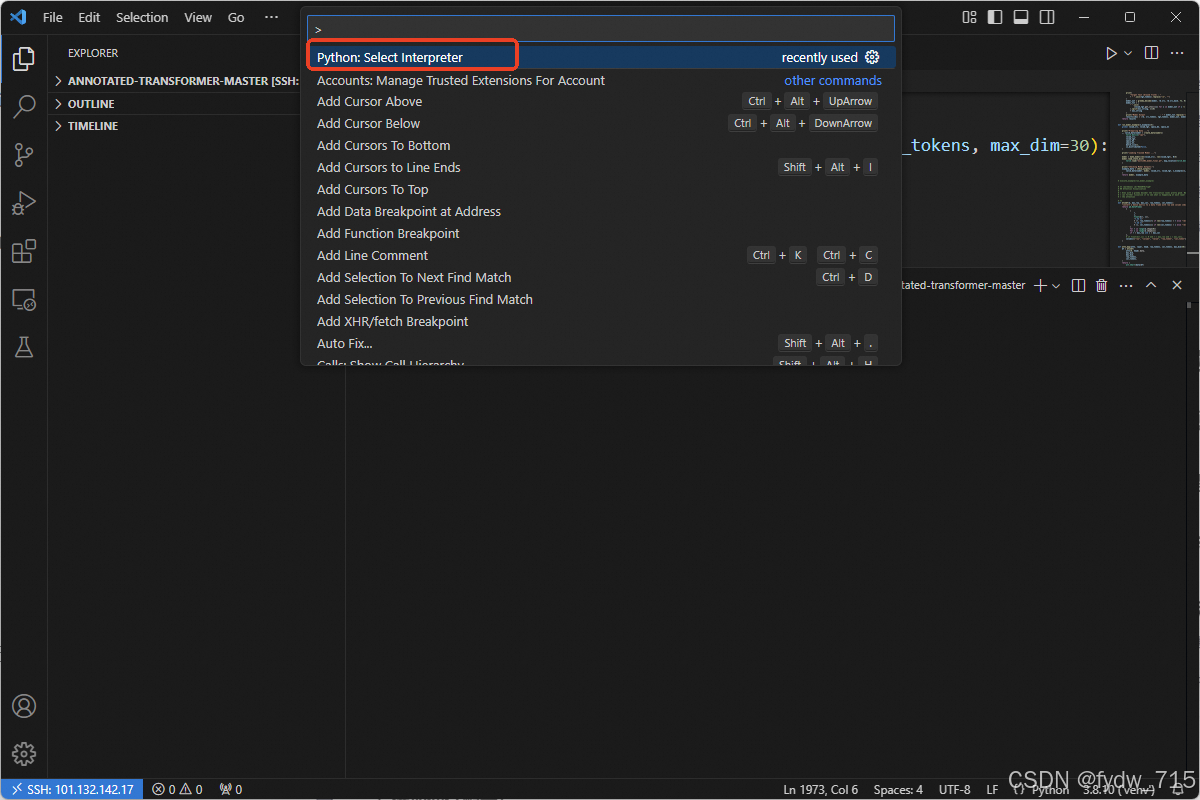Open the File menu

[x=53, y=17]
